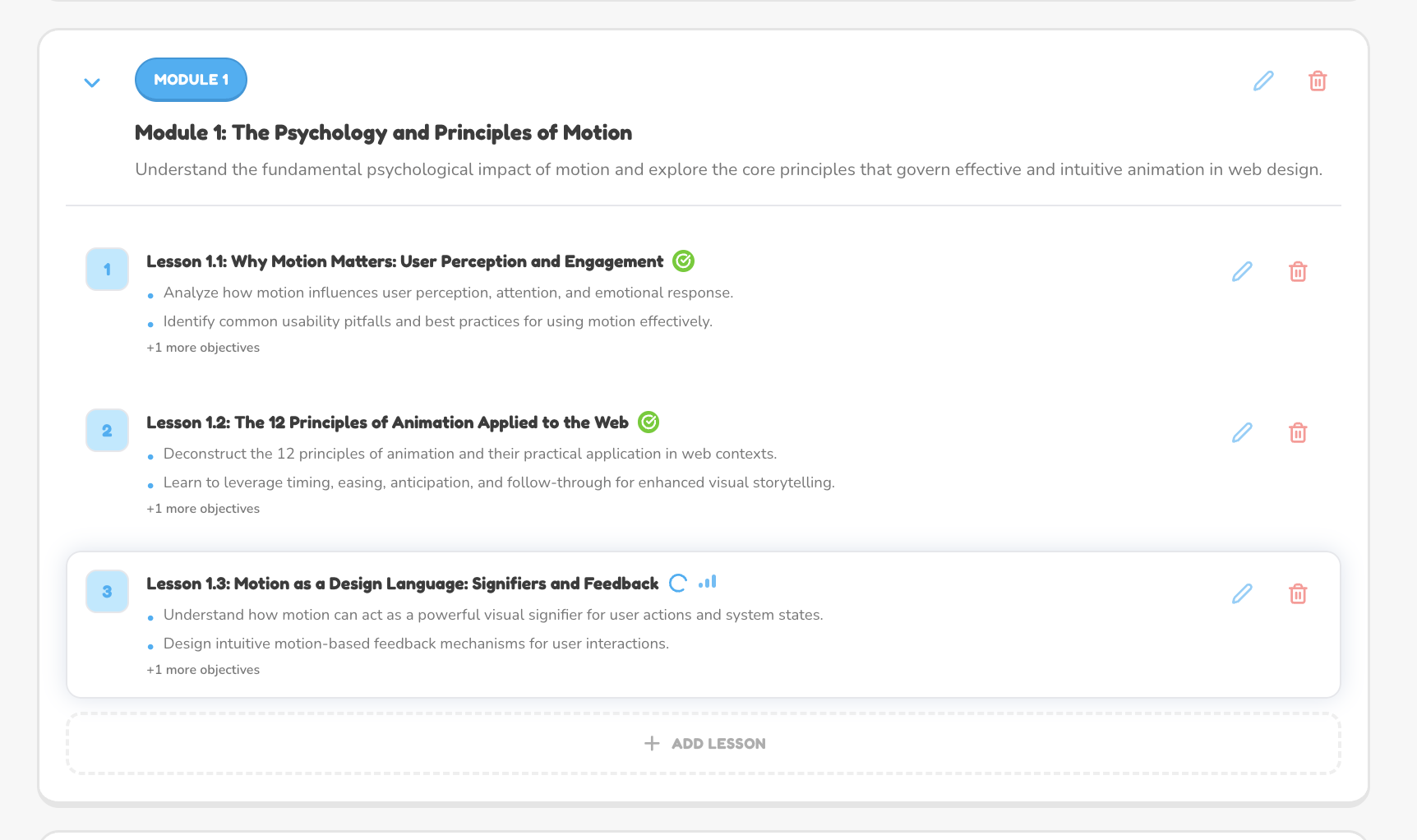1417x840 pixels.
Task: Expand more objectives under Lesson 1.1
Action: coord(203,348)
